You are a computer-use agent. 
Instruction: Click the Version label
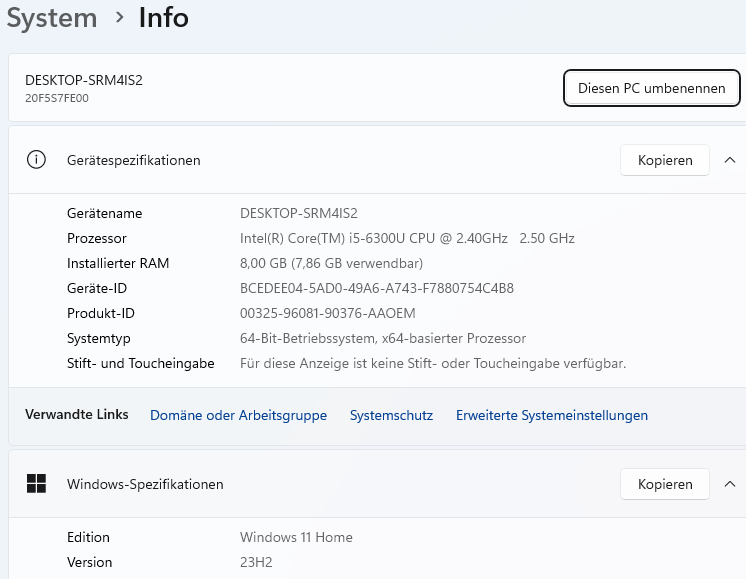point(89,562)
